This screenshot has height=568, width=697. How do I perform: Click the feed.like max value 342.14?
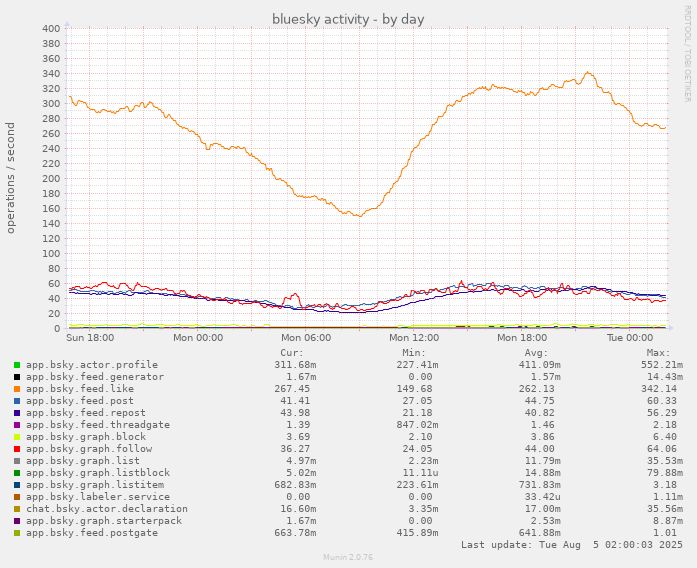pos(659,389)
